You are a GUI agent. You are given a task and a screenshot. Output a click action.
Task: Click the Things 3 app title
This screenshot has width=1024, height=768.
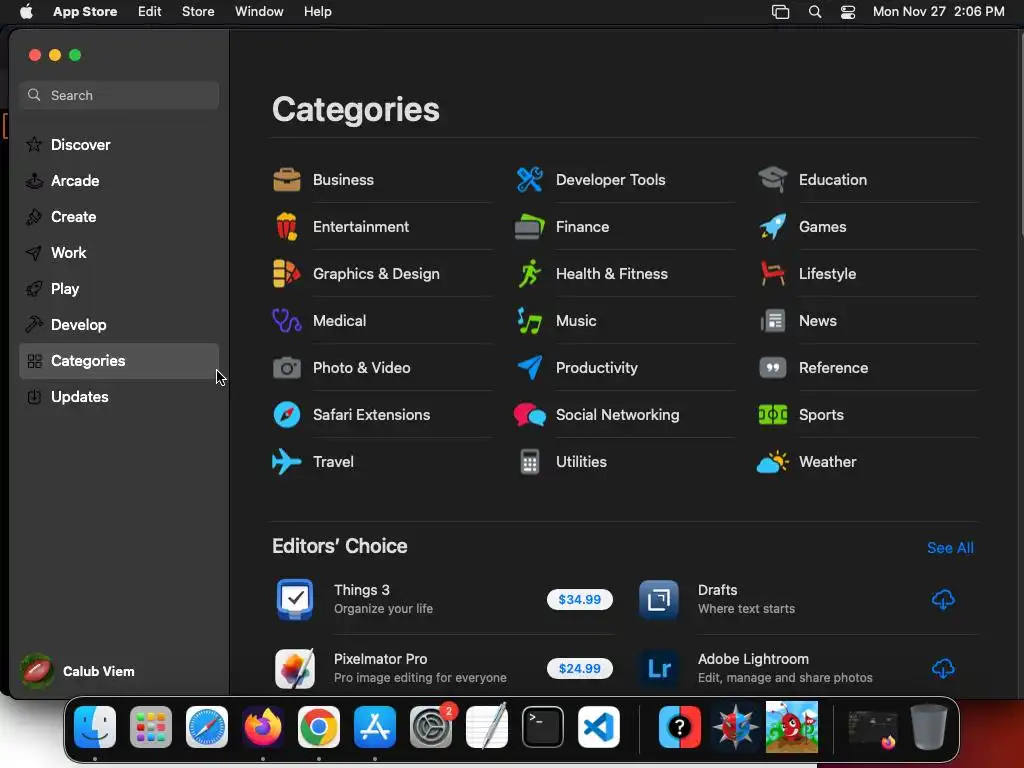point(362,590)
